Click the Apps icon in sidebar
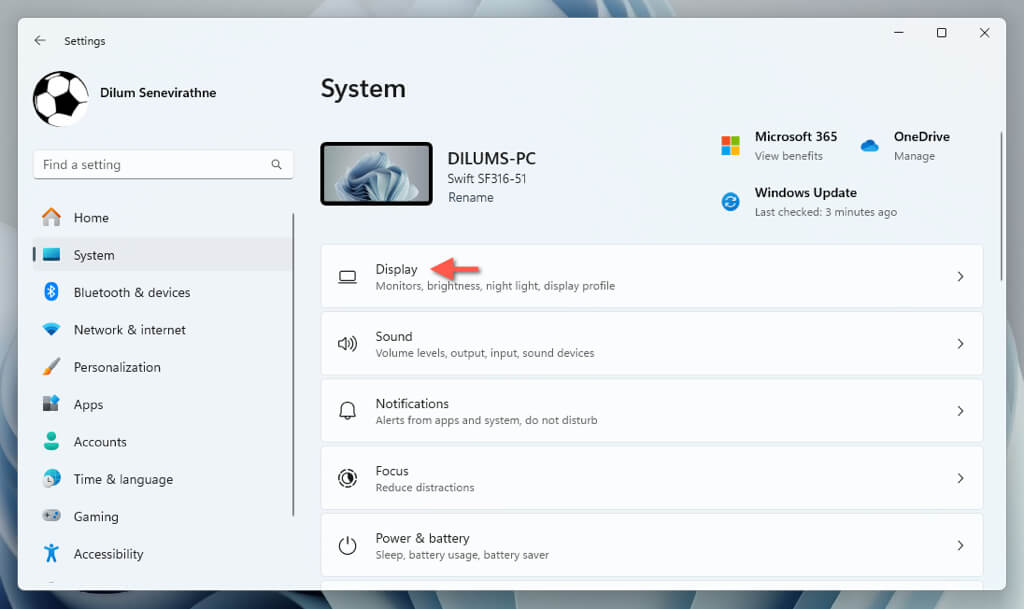The height and width of the screenshot is (609, 1024). [51, 403]
